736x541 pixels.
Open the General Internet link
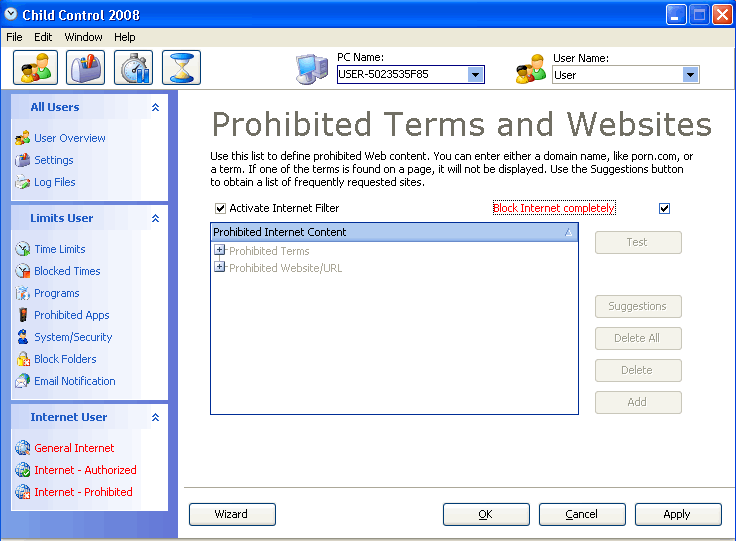click(74, 448)
